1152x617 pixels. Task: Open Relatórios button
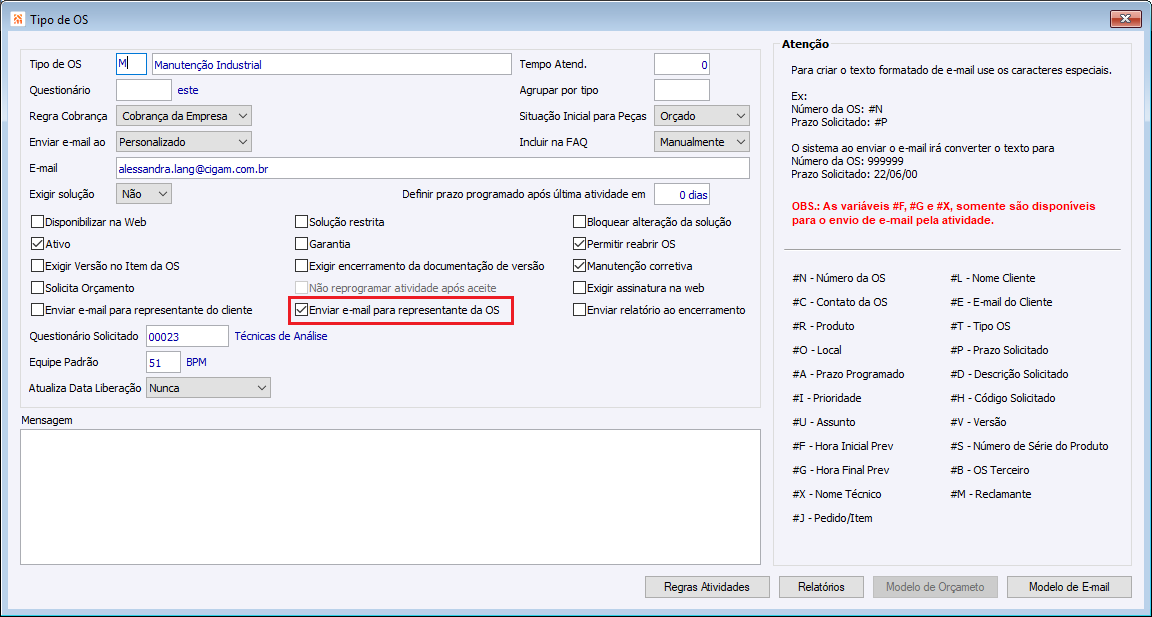(x=821, y=587)
